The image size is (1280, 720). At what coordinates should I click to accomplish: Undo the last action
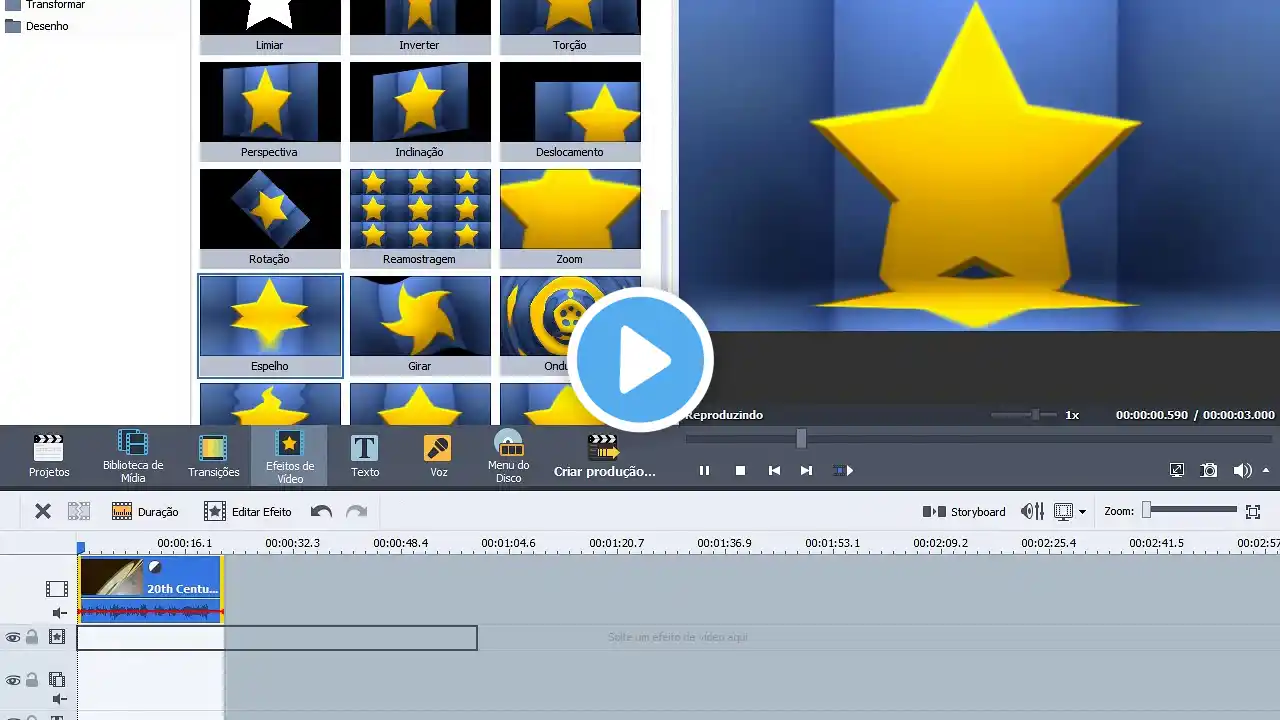point(321,511)
